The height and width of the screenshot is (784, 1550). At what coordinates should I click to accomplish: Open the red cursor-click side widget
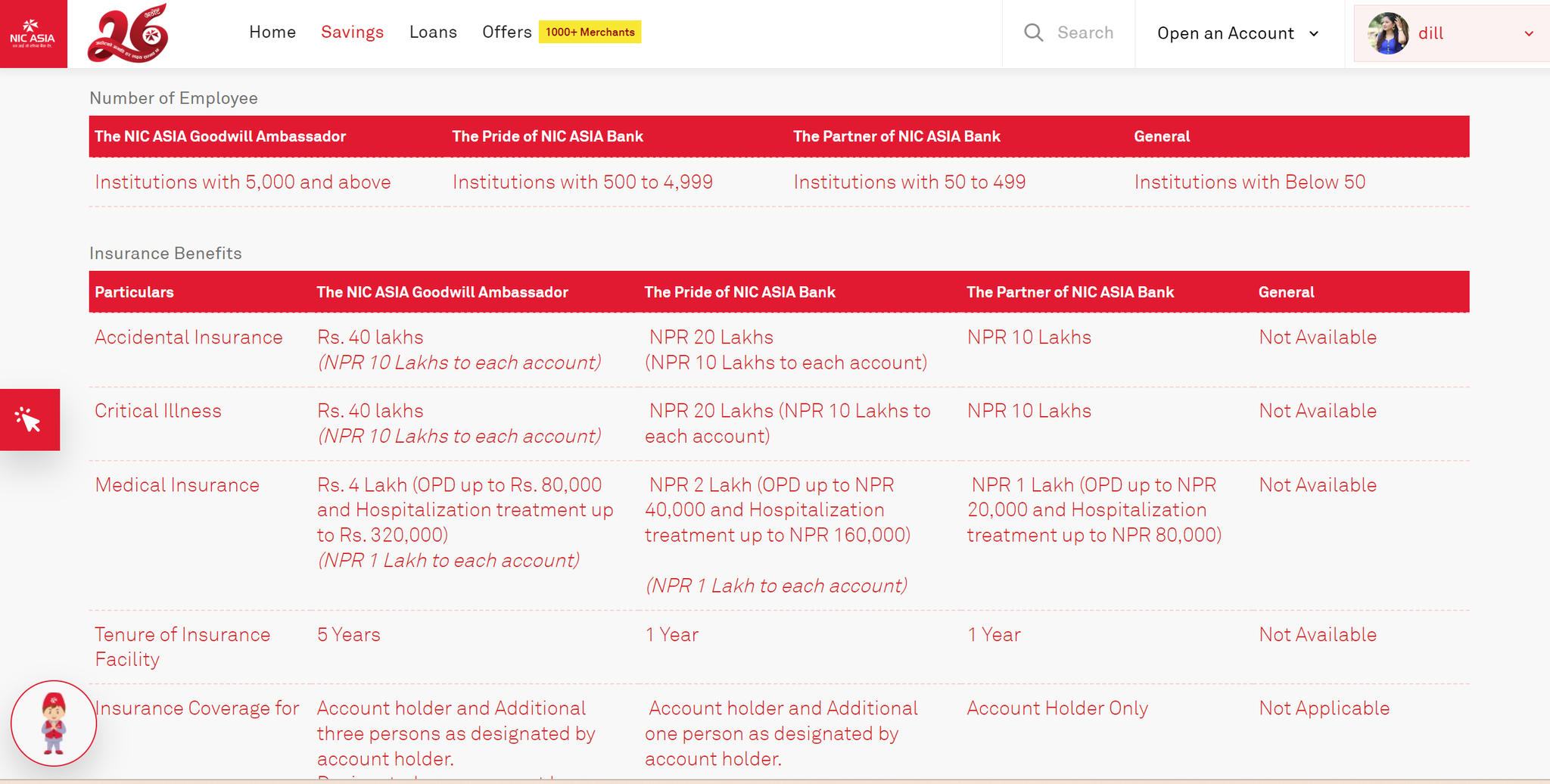pos(30,419)
